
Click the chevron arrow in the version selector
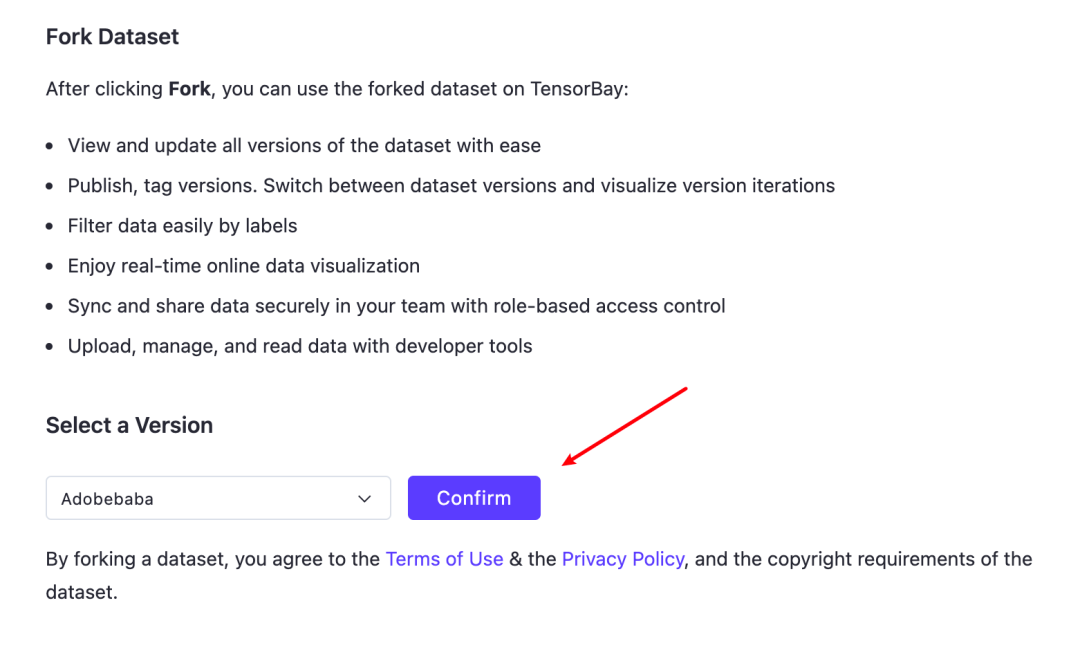(x=365, y=499)
